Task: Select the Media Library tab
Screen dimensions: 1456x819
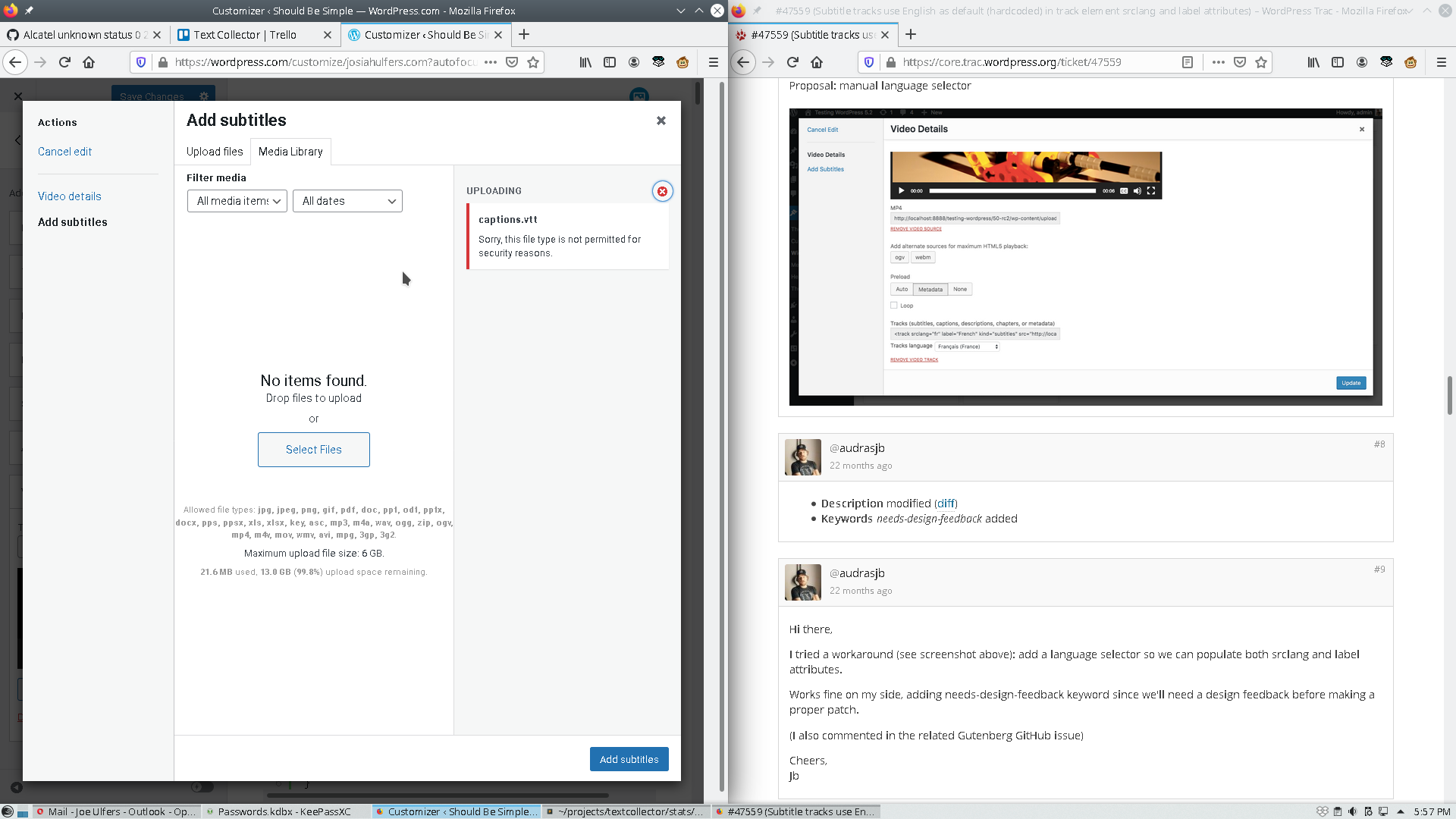Action: (290, 152)
